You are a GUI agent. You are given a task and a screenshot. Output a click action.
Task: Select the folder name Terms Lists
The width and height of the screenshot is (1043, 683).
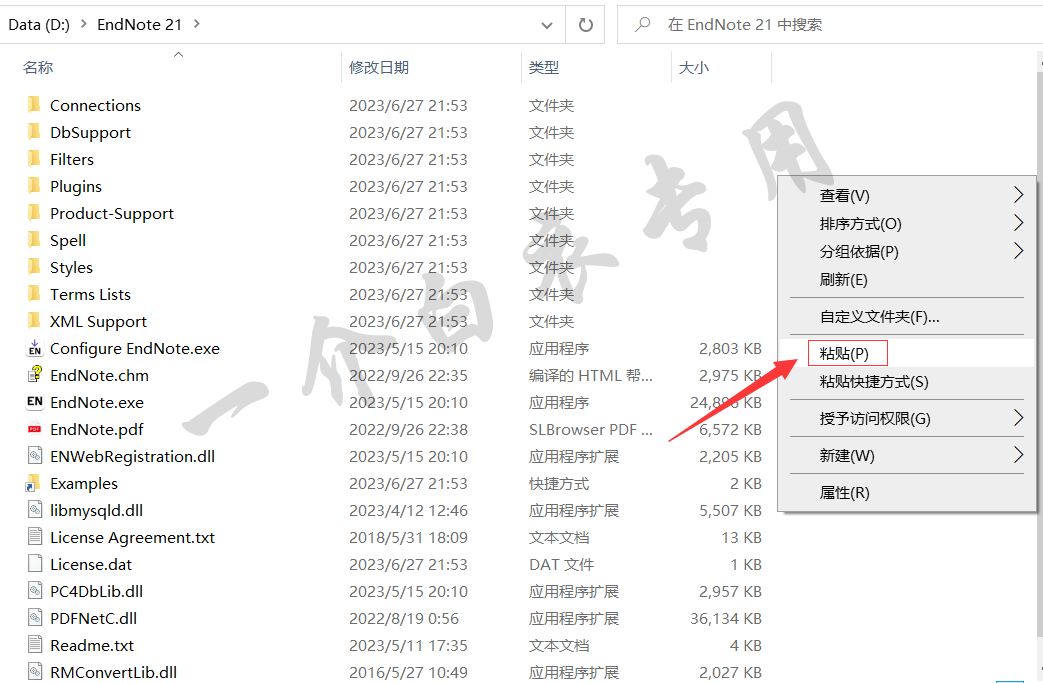[90, 295]
